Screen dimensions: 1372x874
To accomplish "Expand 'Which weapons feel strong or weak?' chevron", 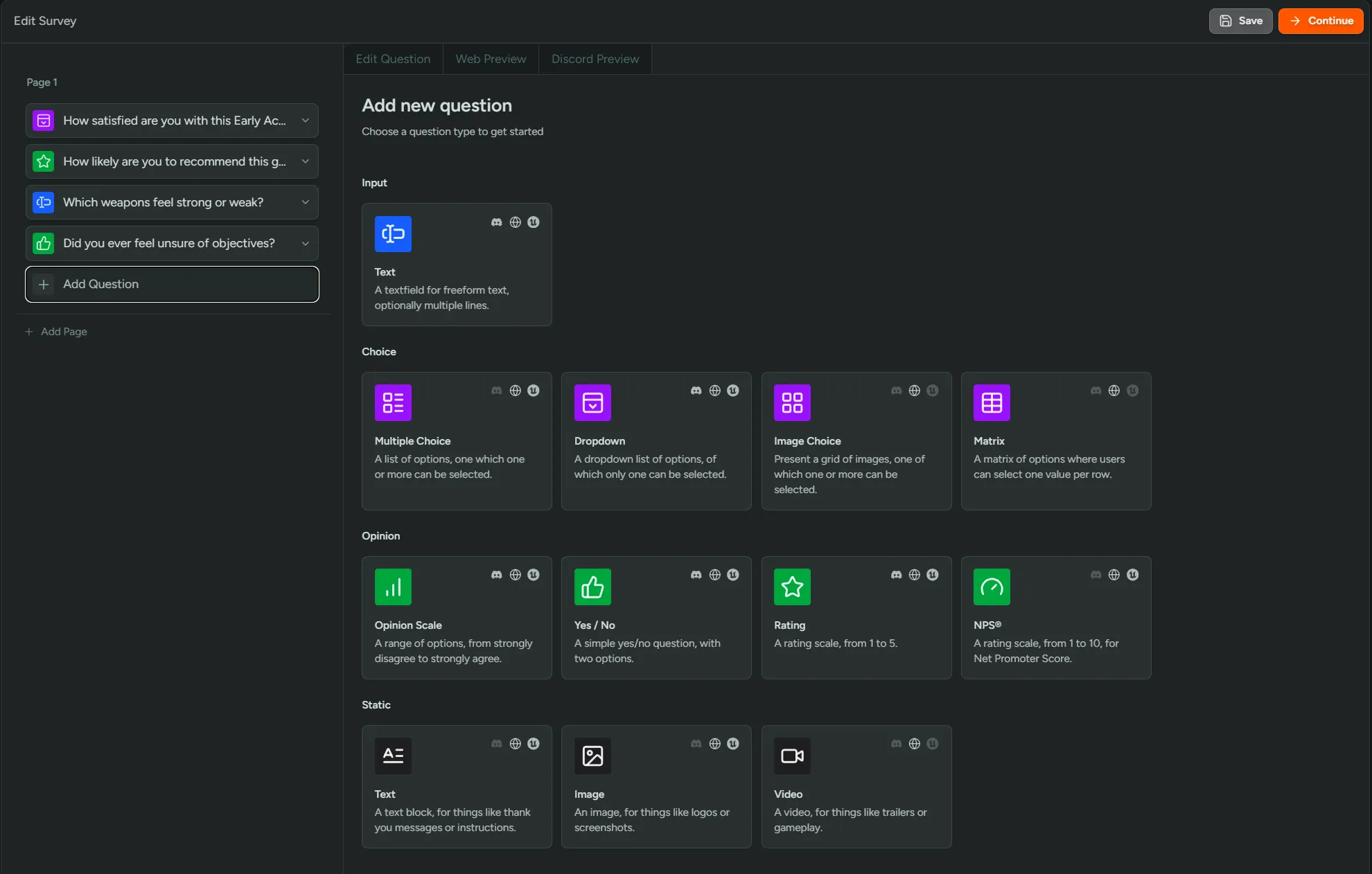I will coord(305,202).
